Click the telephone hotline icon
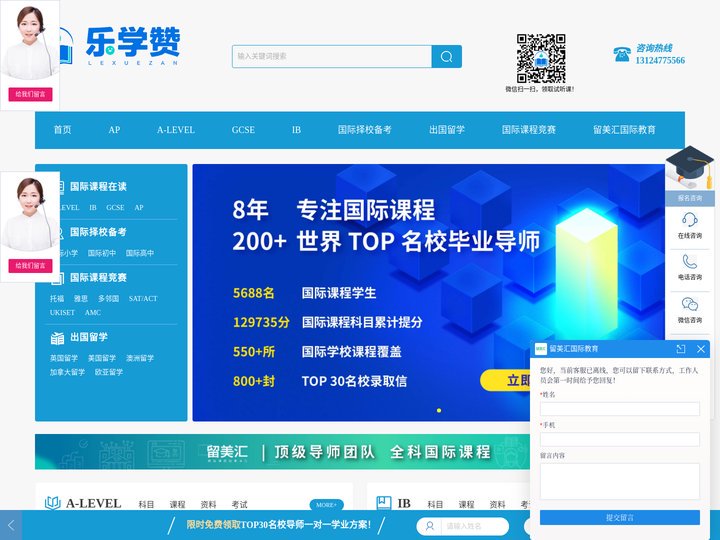Image resolution: width=720 pixels, height=540 pixels. (622, 54)
